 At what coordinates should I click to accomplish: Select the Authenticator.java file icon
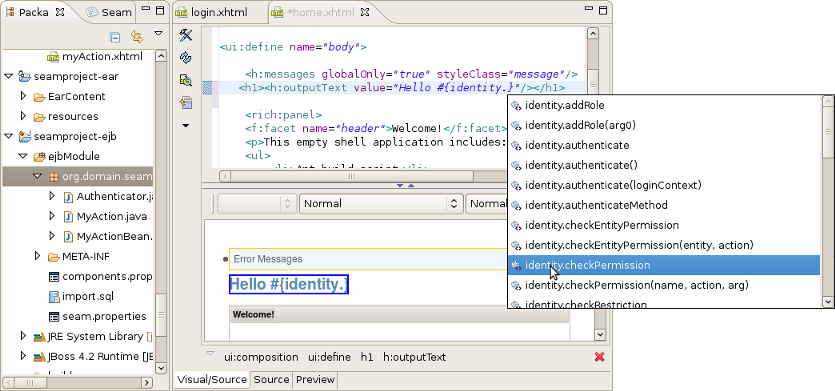click(68, 197)
